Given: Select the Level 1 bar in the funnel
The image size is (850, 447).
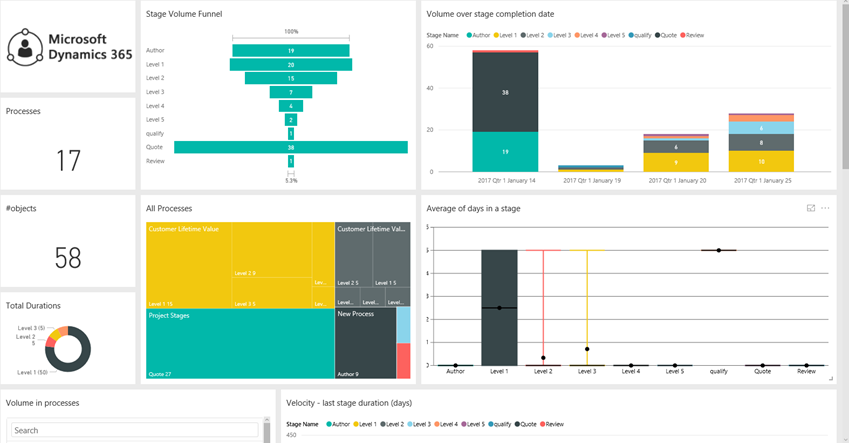Looking at the screenshot, I should tap(290, 64).
